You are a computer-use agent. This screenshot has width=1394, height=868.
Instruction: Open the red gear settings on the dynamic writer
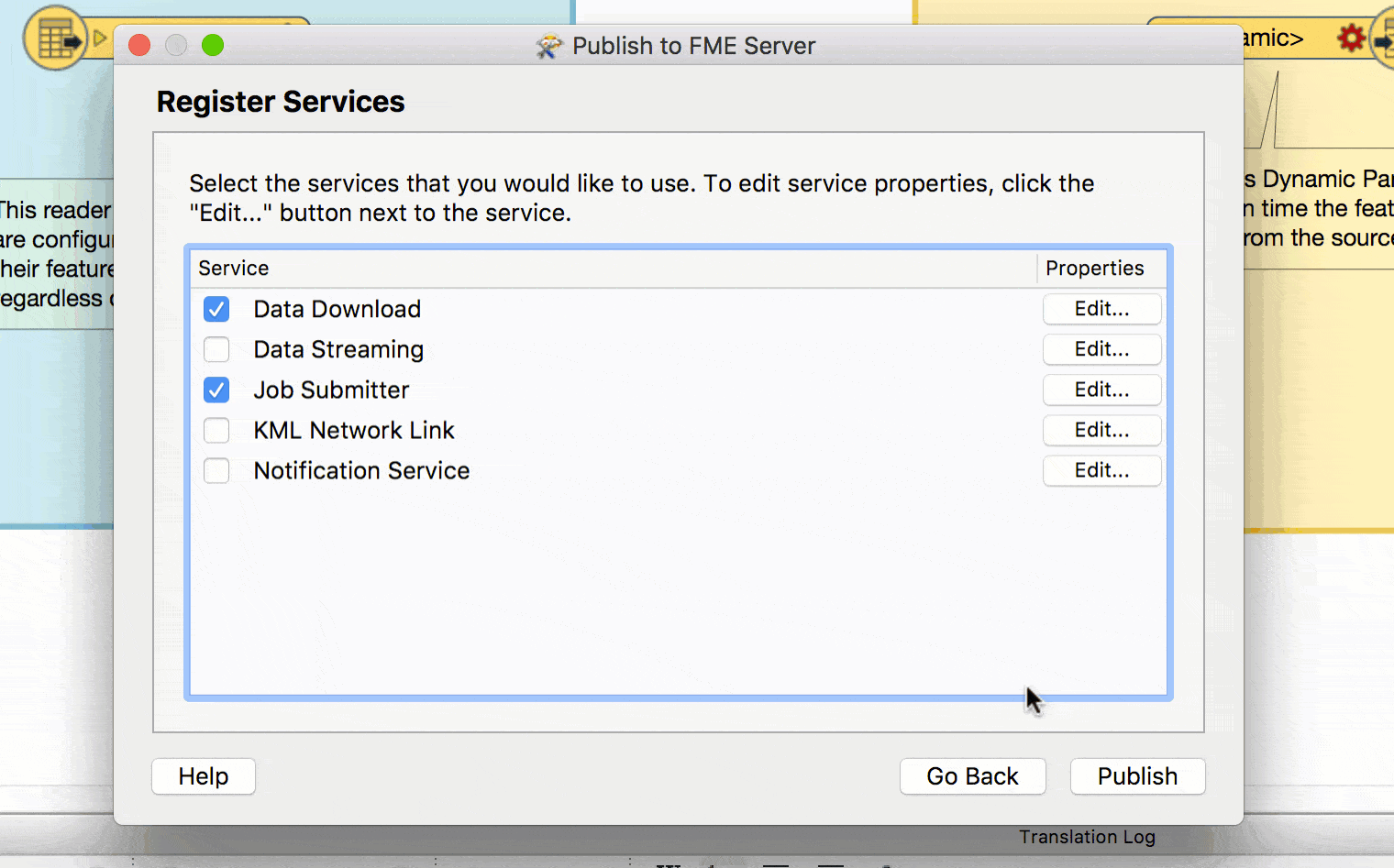pyautogui.click(x=1350, y=38)
